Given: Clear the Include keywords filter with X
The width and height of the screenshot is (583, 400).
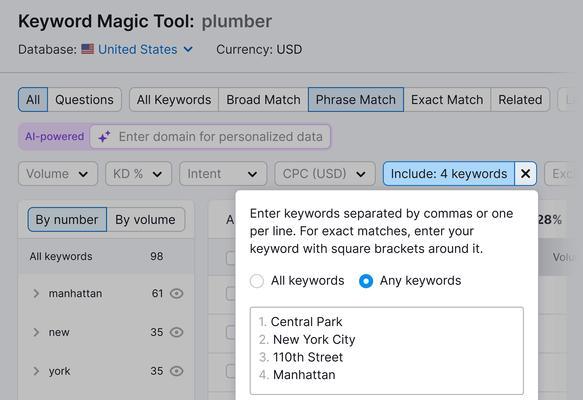Looking at the screenshot, I should pyautogui.click(x=525, y=174).
